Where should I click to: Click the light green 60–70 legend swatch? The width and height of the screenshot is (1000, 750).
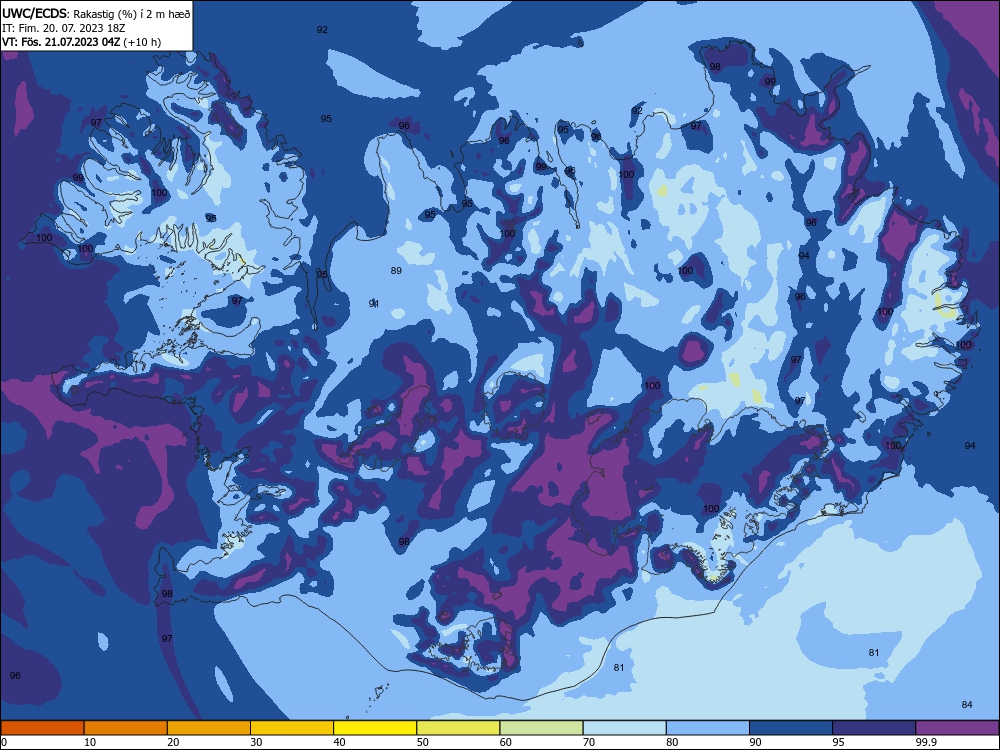[x=541, y=728]
